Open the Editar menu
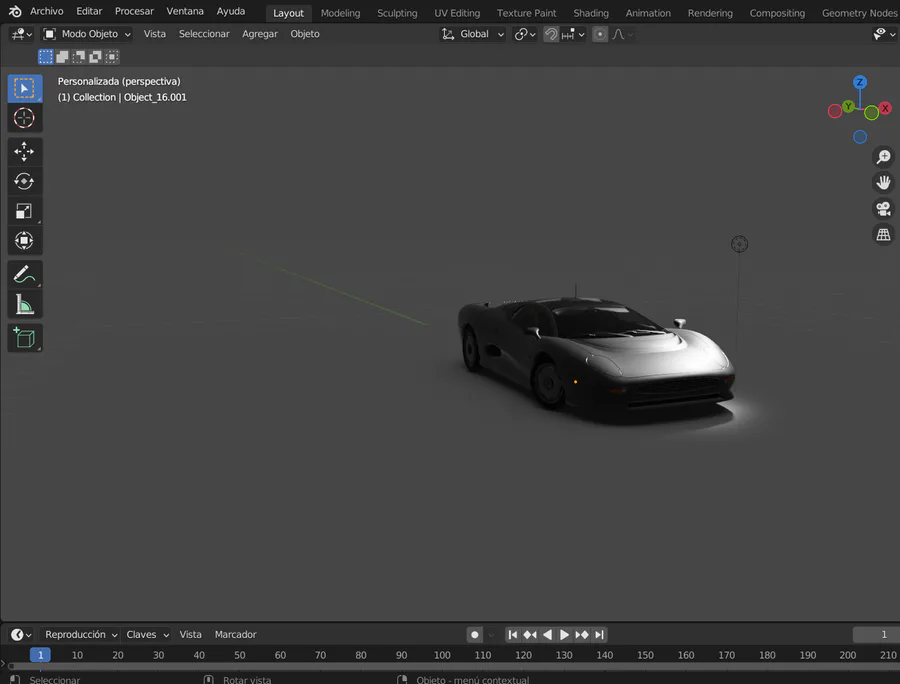Image resolution: width=900 pixels, height=684 pixels. coord(89,11)
